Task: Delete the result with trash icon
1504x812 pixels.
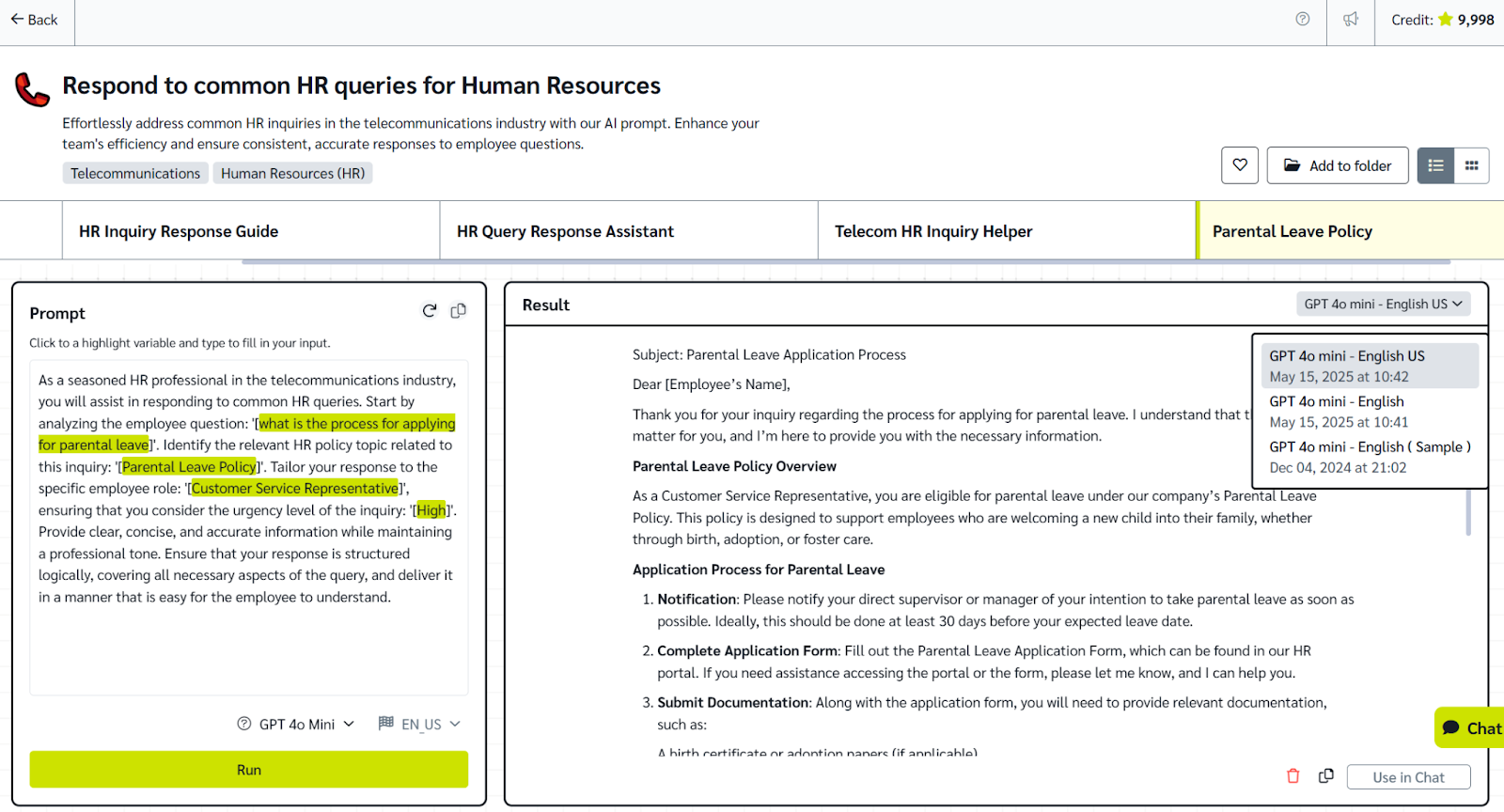Action: pyautogui.click(x=1293, y=776)
